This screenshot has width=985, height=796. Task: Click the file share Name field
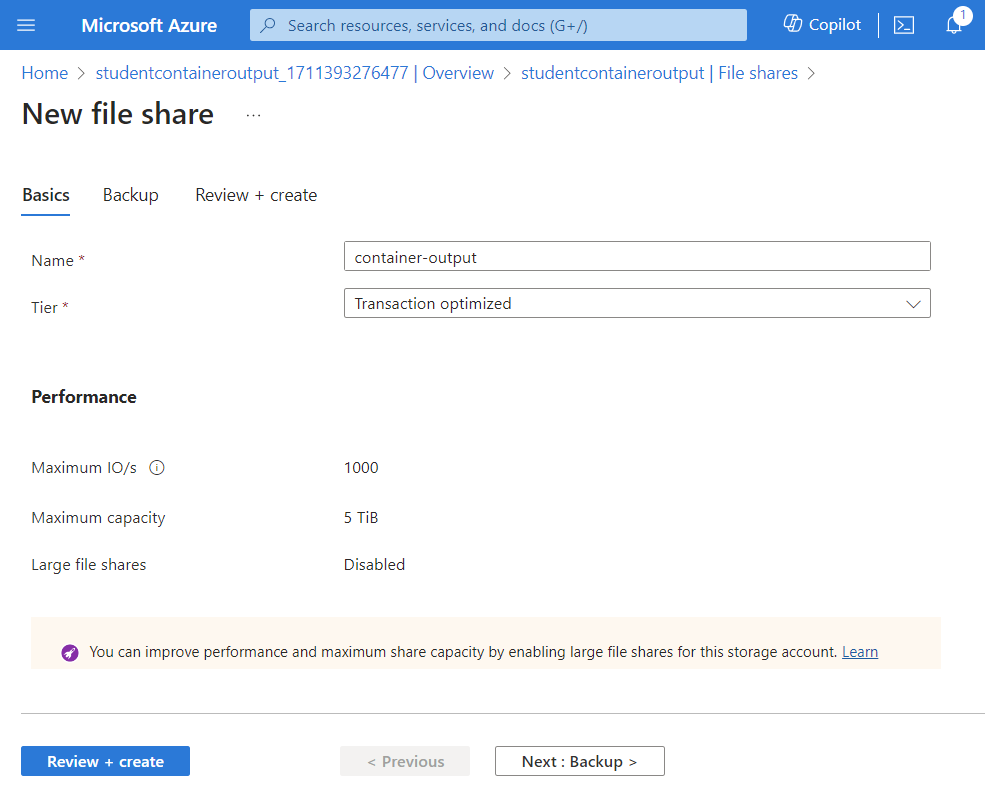pyautogui.click(x=637, y=257)
